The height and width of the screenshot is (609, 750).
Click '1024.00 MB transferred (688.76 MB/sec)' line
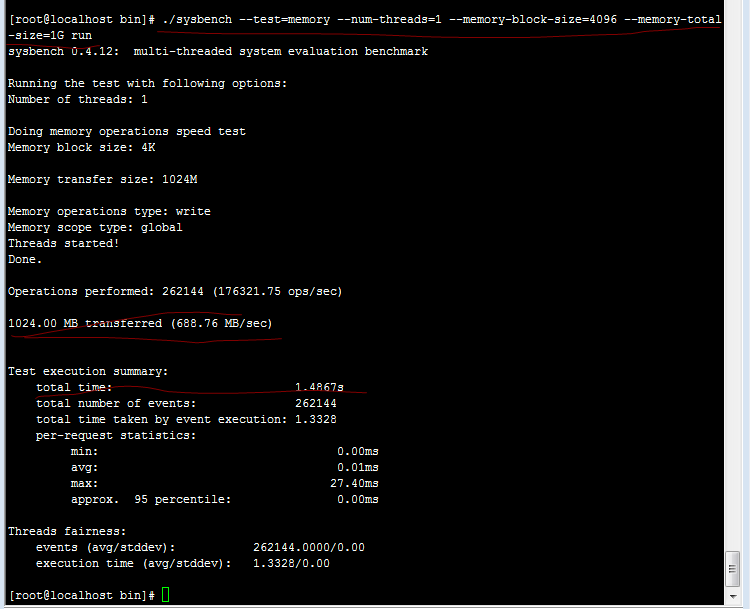(x=140, y=323)
